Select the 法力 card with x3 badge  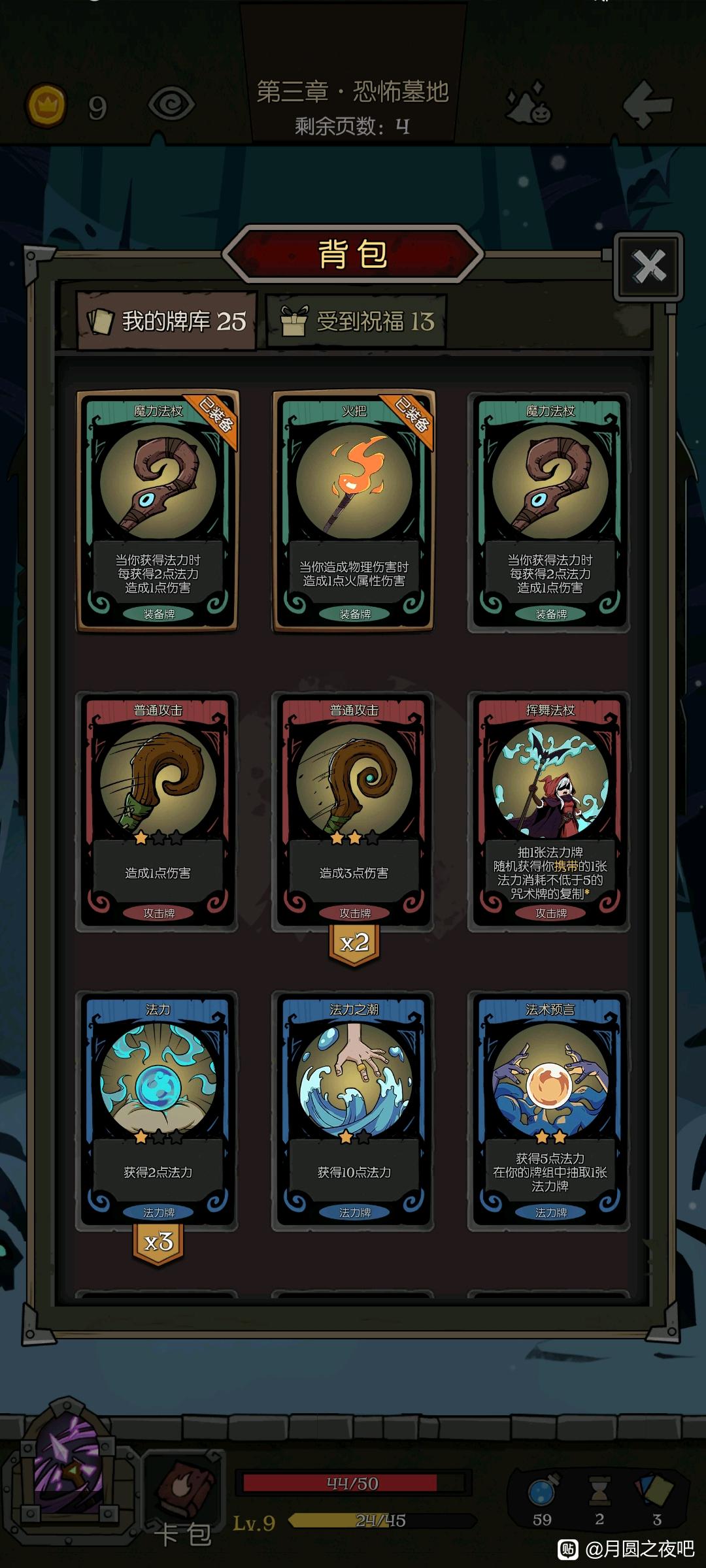158,1111
